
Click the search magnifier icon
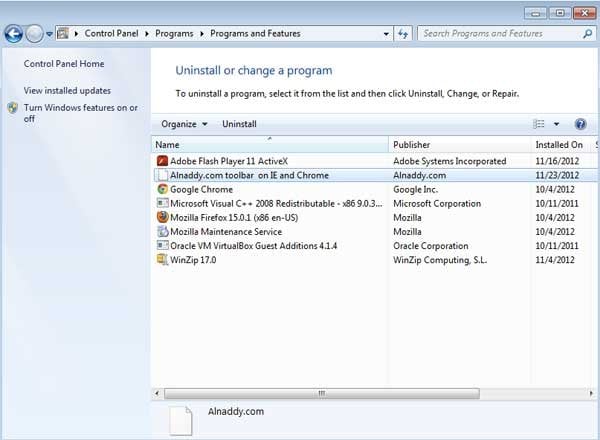[588, 34]
